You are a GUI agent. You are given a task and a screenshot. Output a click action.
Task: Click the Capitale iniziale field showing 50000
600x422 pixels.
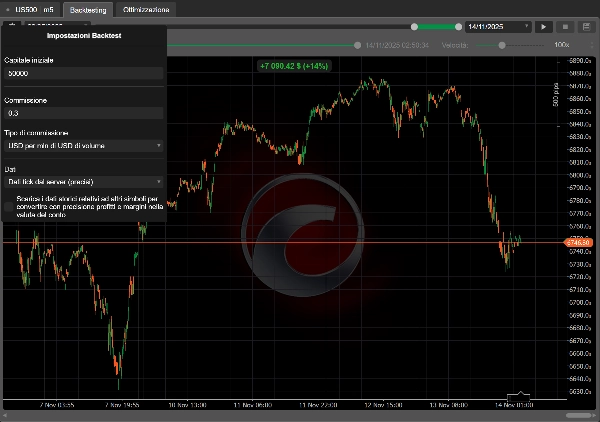[84, 73]
